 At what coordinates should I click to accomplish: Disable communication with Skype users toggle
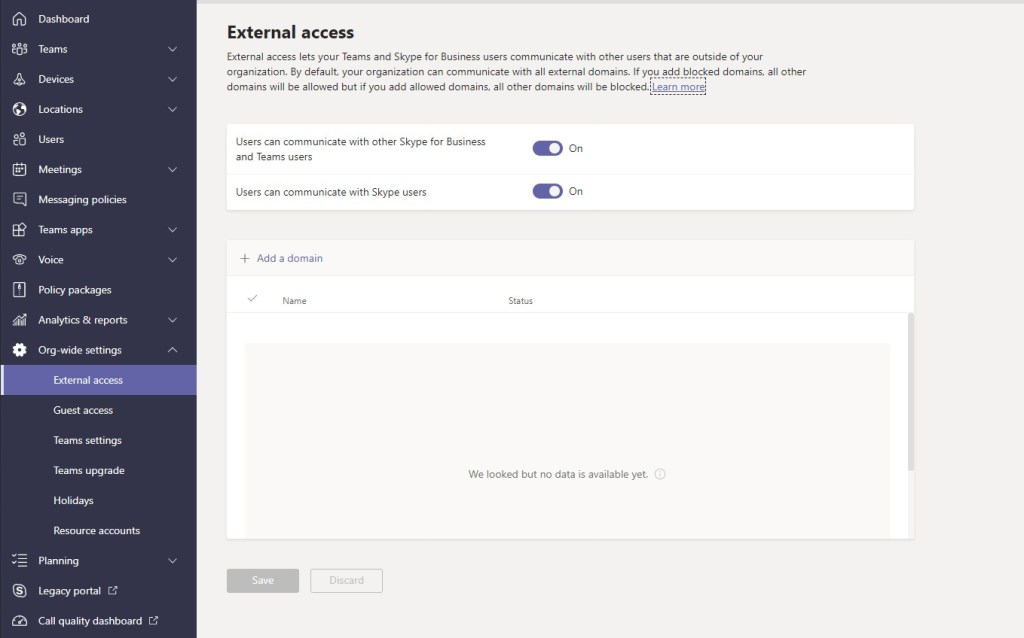coord(547,191)
